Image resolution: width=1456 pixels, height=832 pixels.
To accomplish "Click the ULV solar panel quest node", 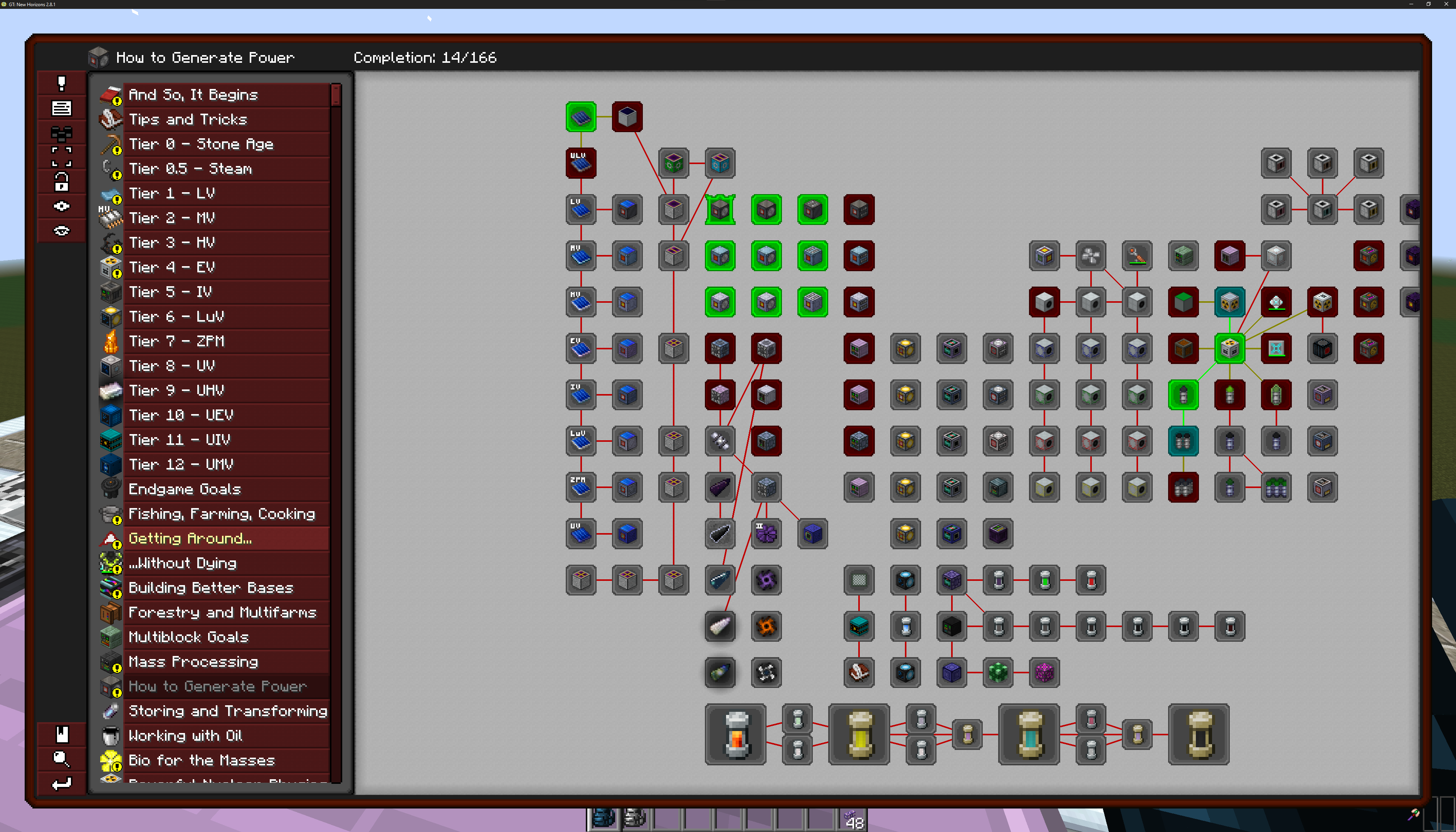I will 581,163.
